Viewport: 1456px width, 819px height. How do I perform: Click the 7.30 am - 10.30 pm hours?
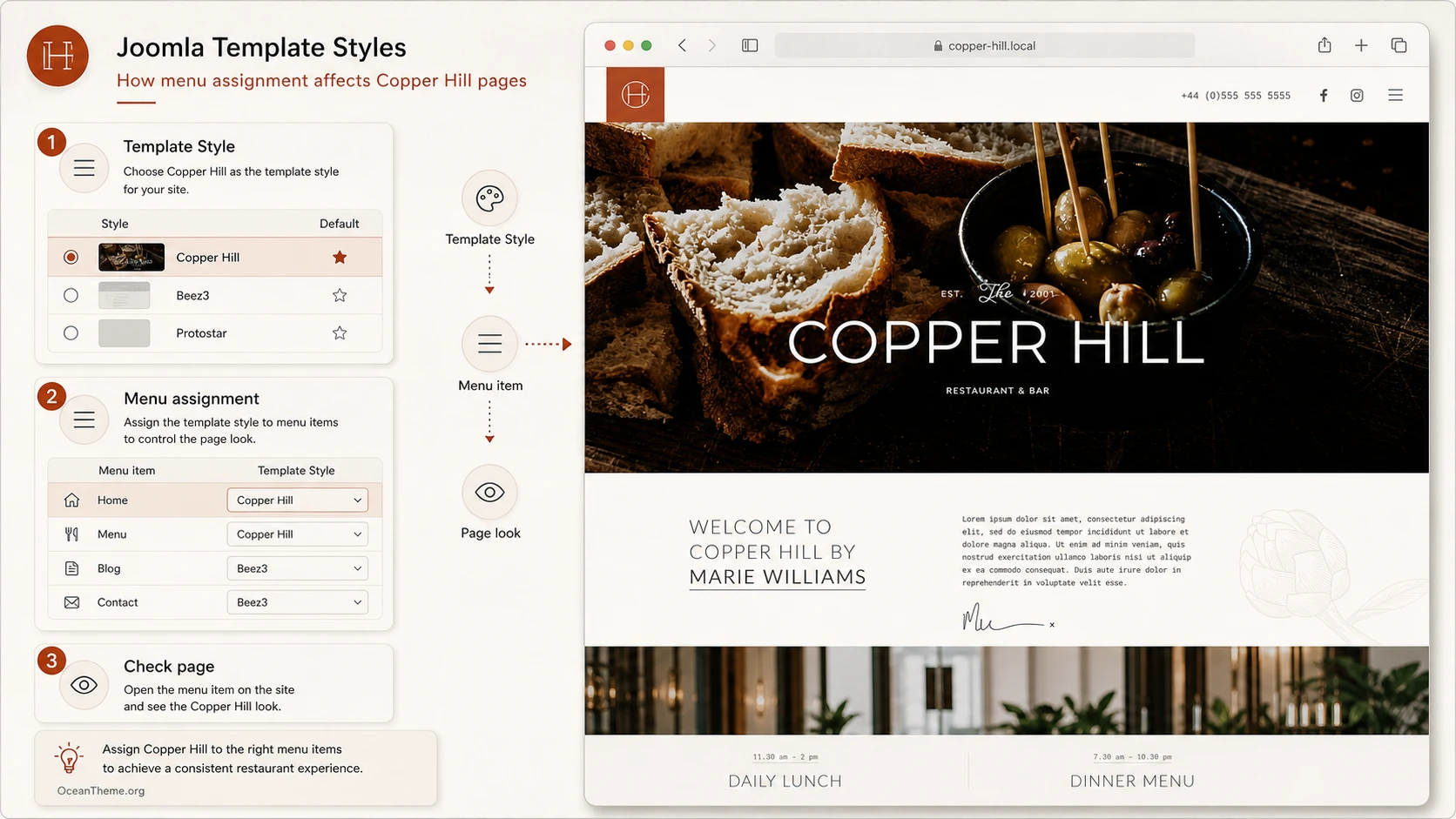click(1132, 757)
